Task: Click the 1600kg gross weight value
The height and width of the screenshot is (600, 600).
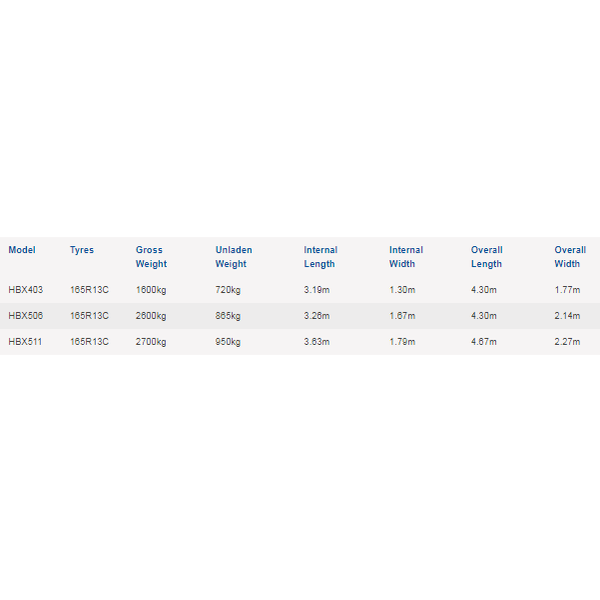Action: tap(151, 290)
